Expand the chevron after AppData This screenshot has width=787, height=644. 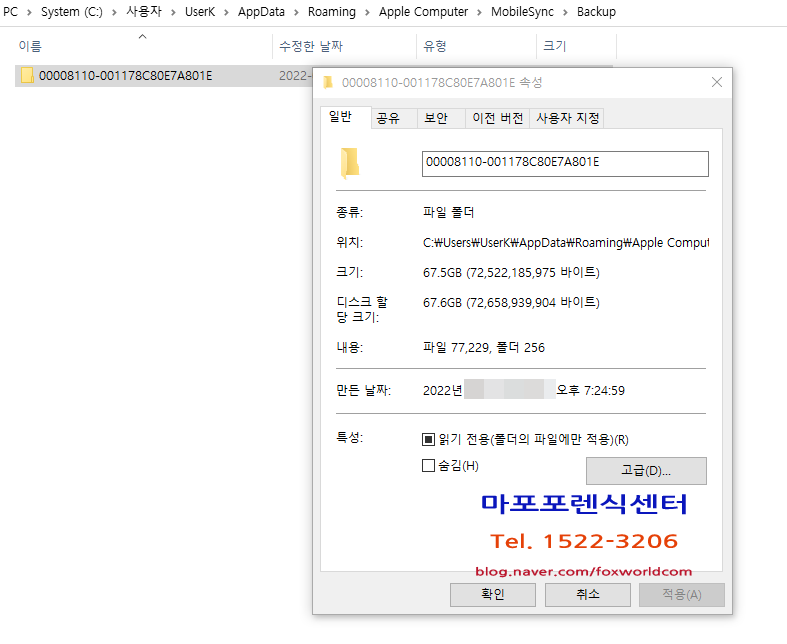[x=296, y=12]
